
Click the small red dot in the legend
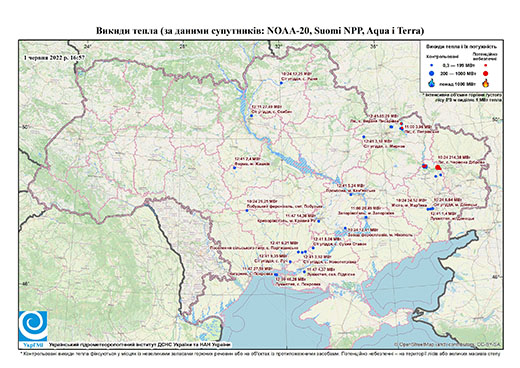pos(485,66)
